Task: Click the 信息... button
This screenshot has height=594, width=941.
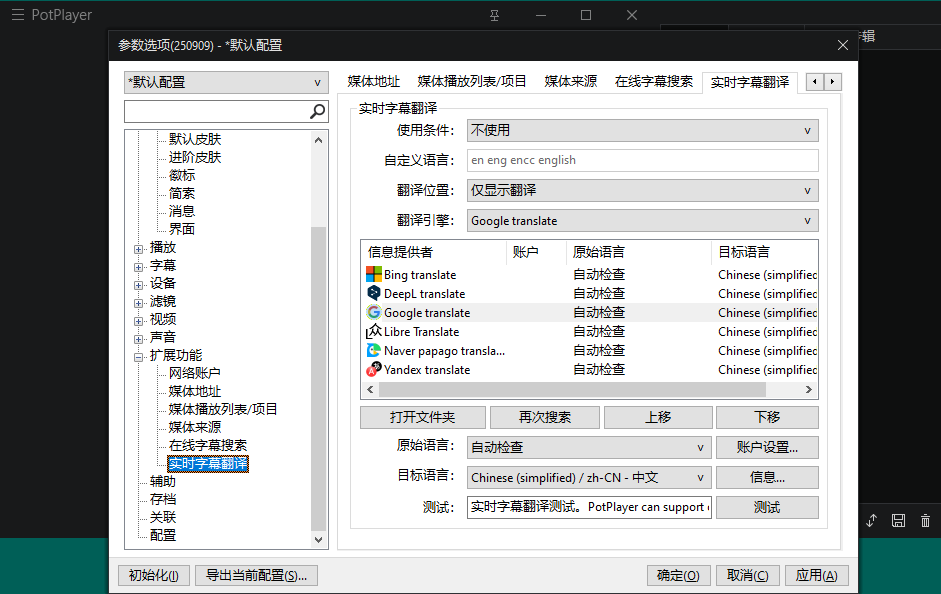Action: pyautogui.click(x=767, y=478)
